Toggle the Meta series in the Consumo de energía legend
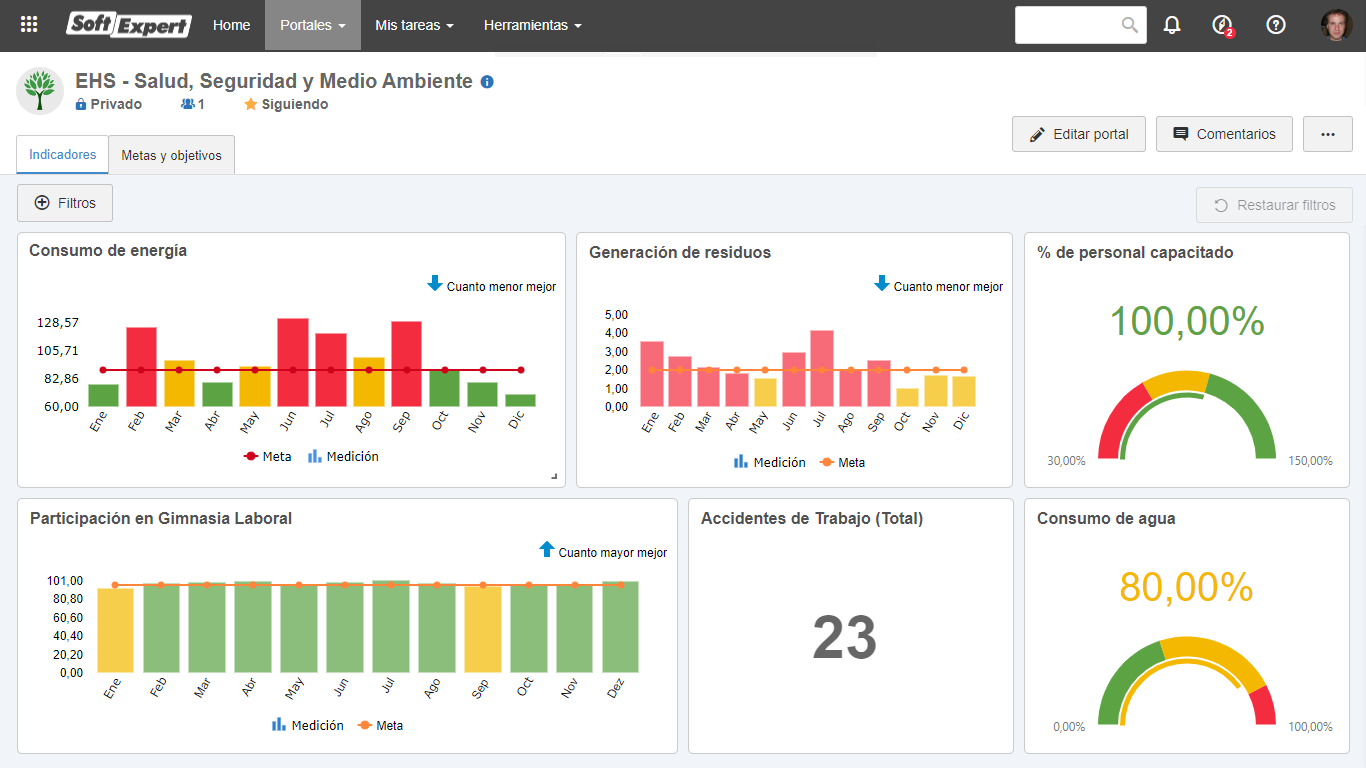This screenshot has width=1366, height=768. point(268,456)
